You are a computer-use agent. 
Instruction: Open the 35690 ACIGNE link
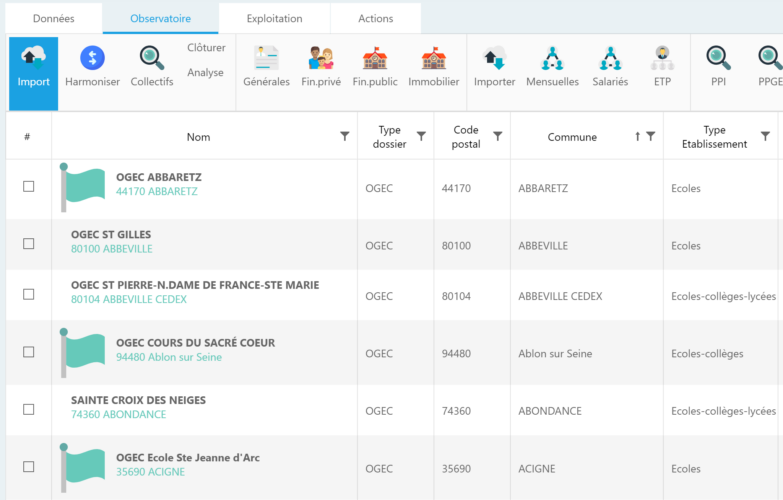150,472
